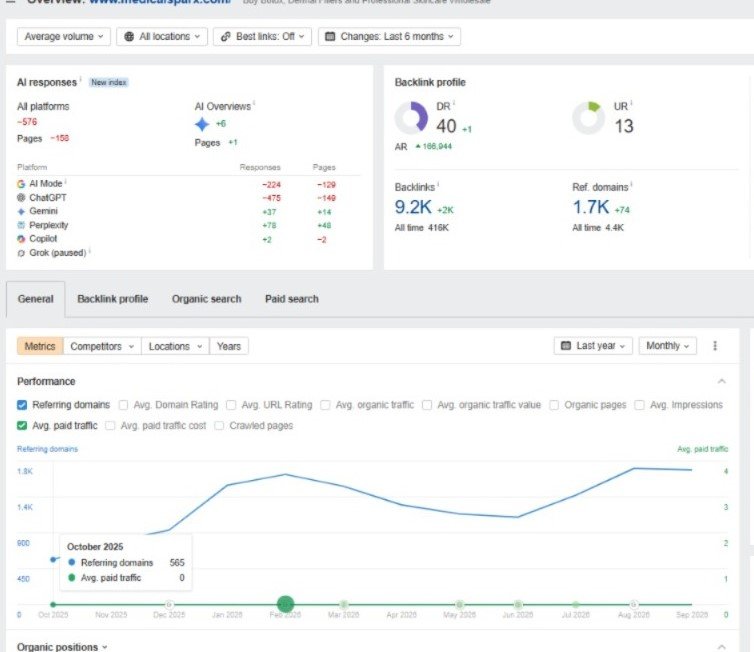Open the AI Mode platform row

[x=188, y=184]
